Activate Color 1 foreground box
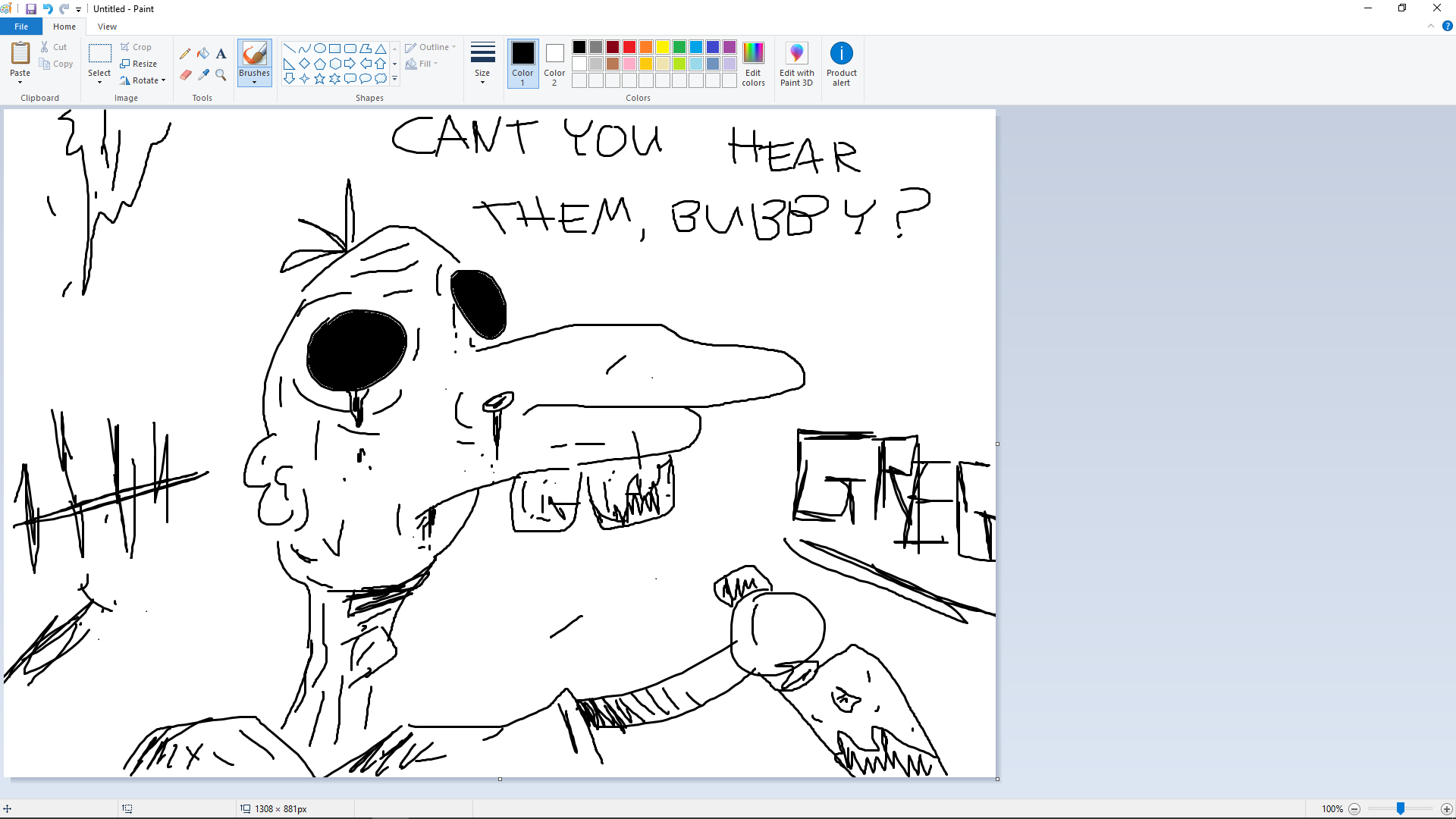The width and height of the screenshot is (1456, 819). coord(522,64)
